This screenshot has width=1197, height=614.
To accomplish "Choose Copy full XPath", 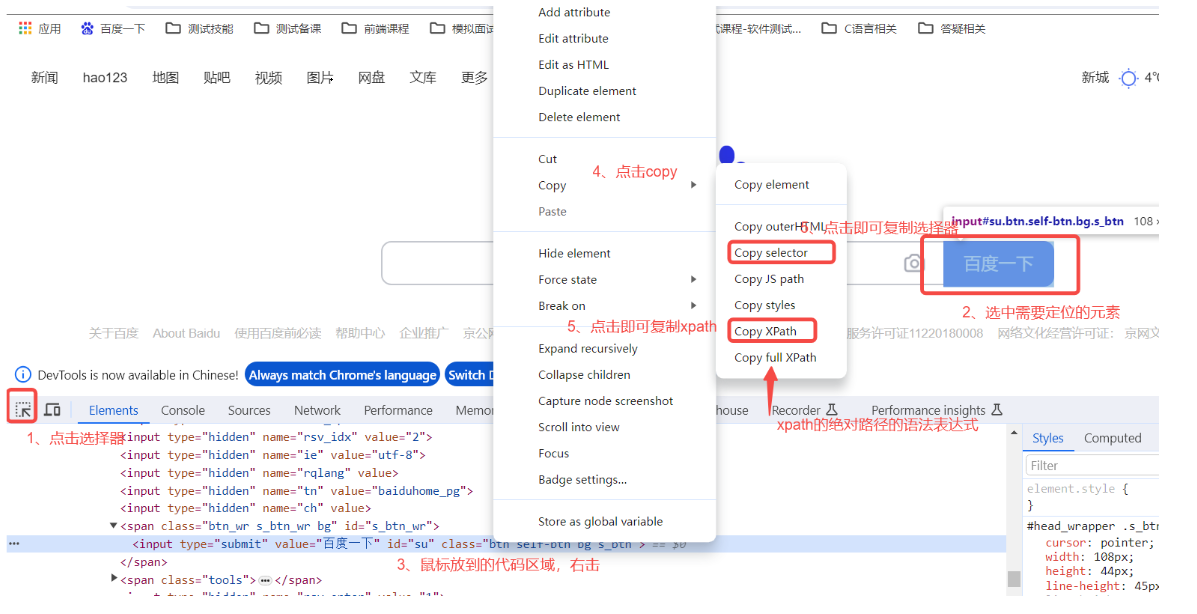I will 775,357.
